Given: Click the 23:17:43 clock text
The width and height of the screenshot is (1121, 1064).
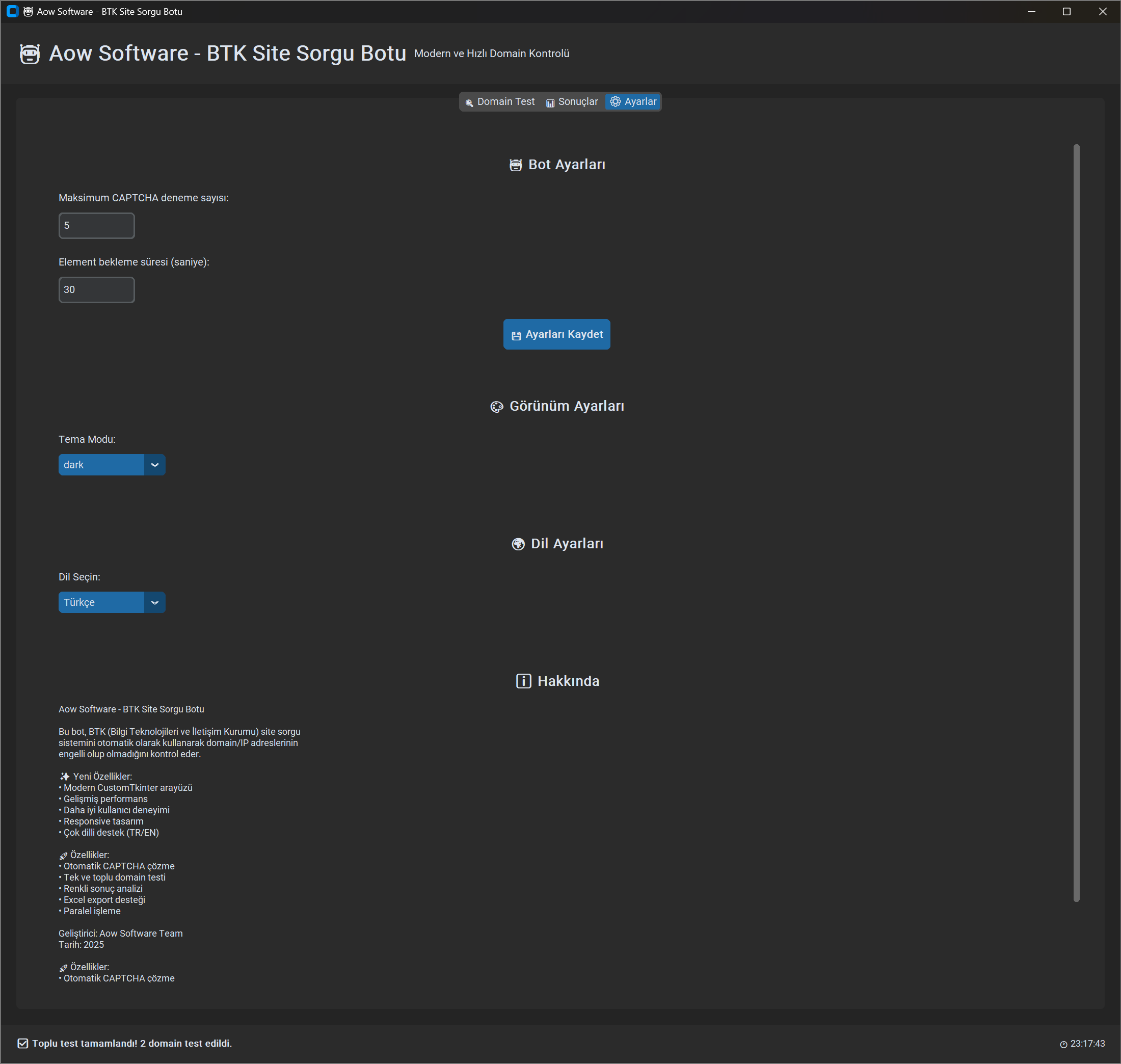Looking at the screenshot, I should (x=1087, y=1044).
